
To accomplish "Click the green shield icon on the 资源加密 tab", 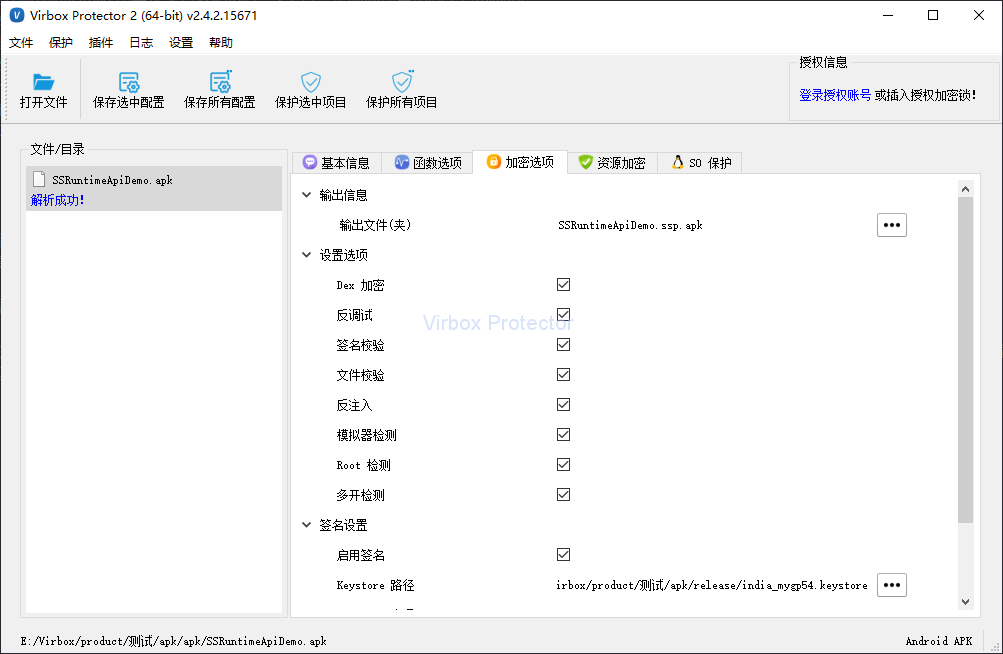I will pyautogui.click(x=585, y=163).
